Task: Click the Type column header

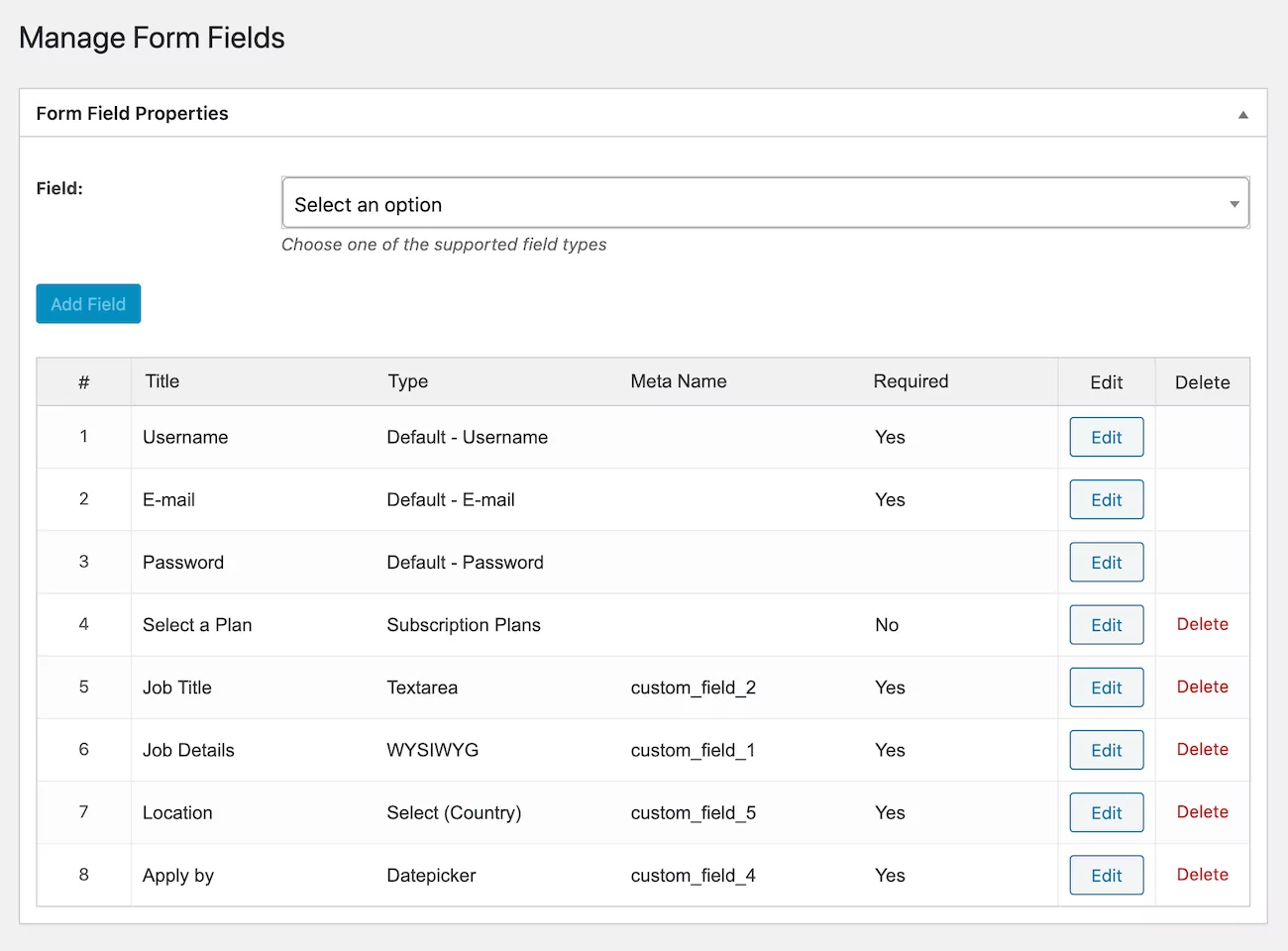Action: coord(408,381)
